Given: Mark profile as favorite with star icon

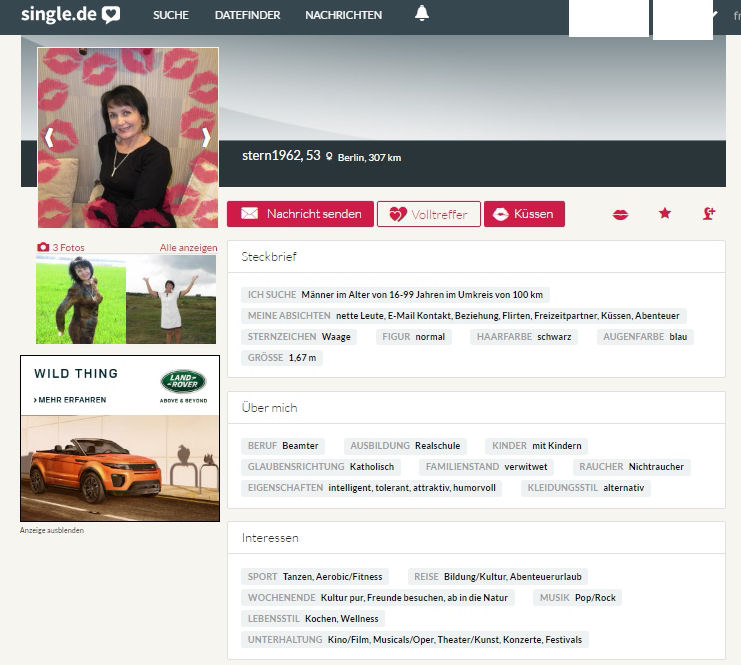Looking at the screenshot, I should tap(665, 214).
